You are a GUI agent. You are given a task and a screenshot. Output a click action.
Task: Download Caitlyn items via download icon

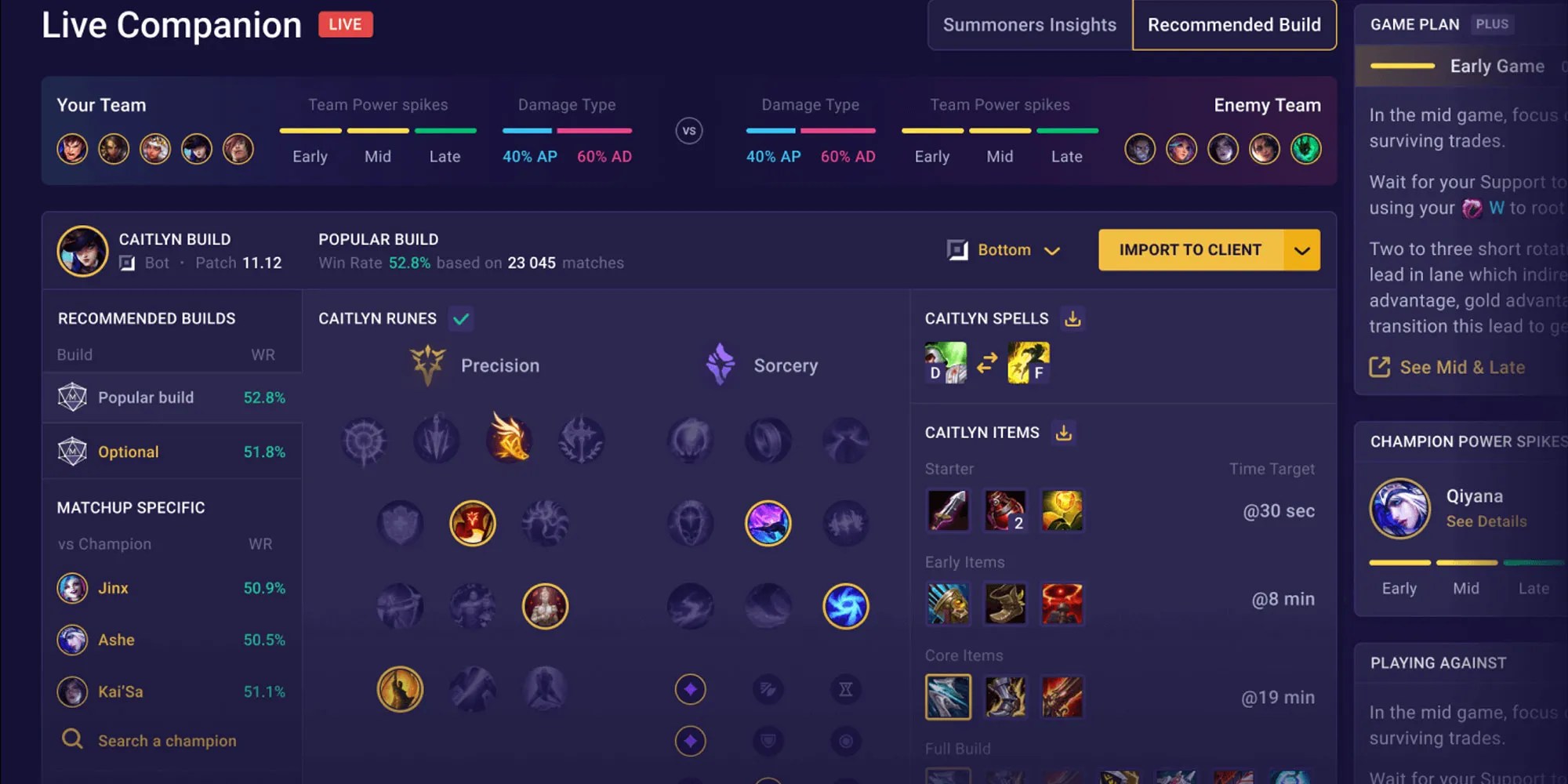point(1063,432)
